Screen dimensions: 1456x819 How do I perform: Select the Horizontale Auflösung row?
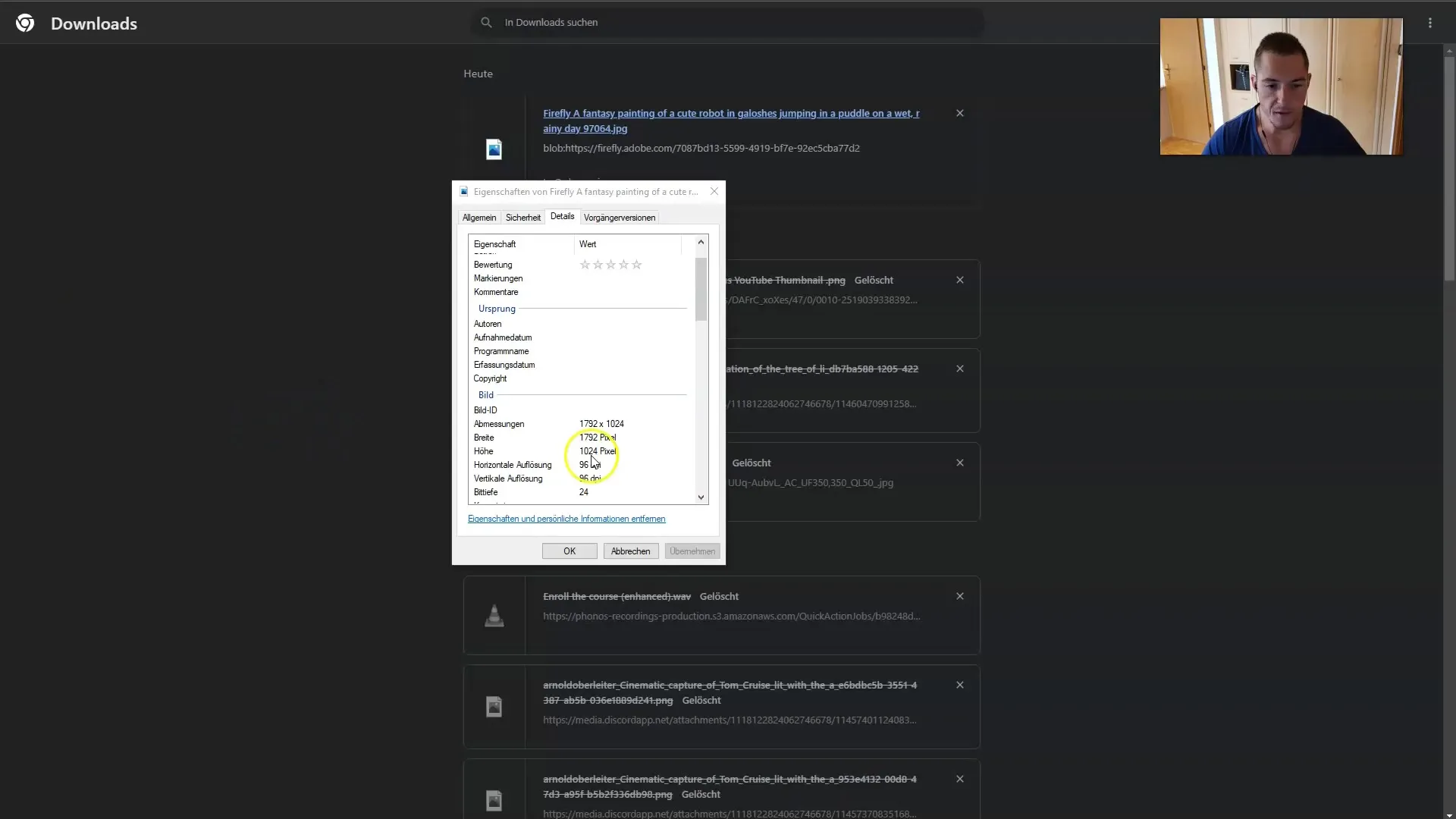tap(581, 465)
